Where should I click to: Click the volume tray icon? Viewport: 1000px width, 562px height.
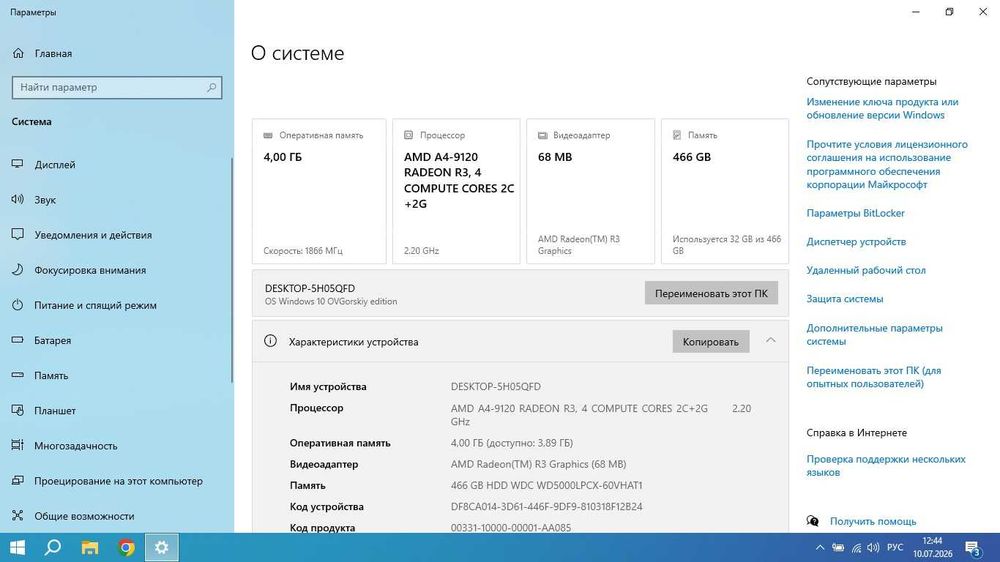point(873,547)
